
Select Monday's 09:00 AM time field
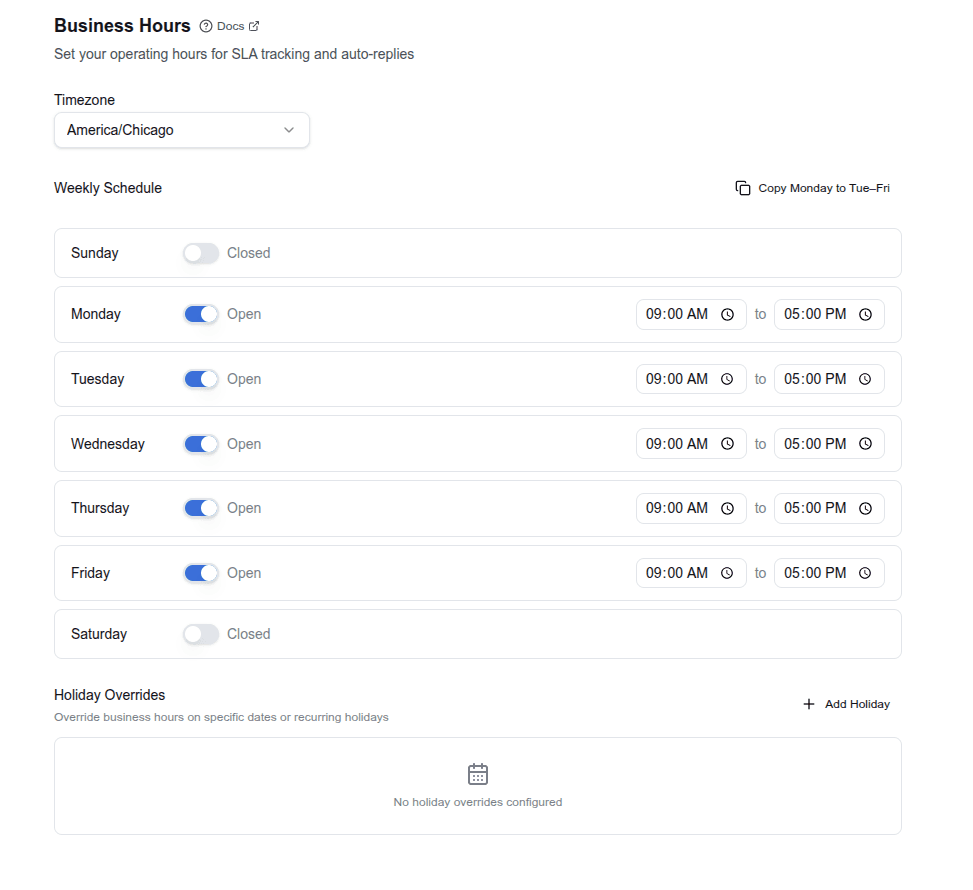pos(676,313)
